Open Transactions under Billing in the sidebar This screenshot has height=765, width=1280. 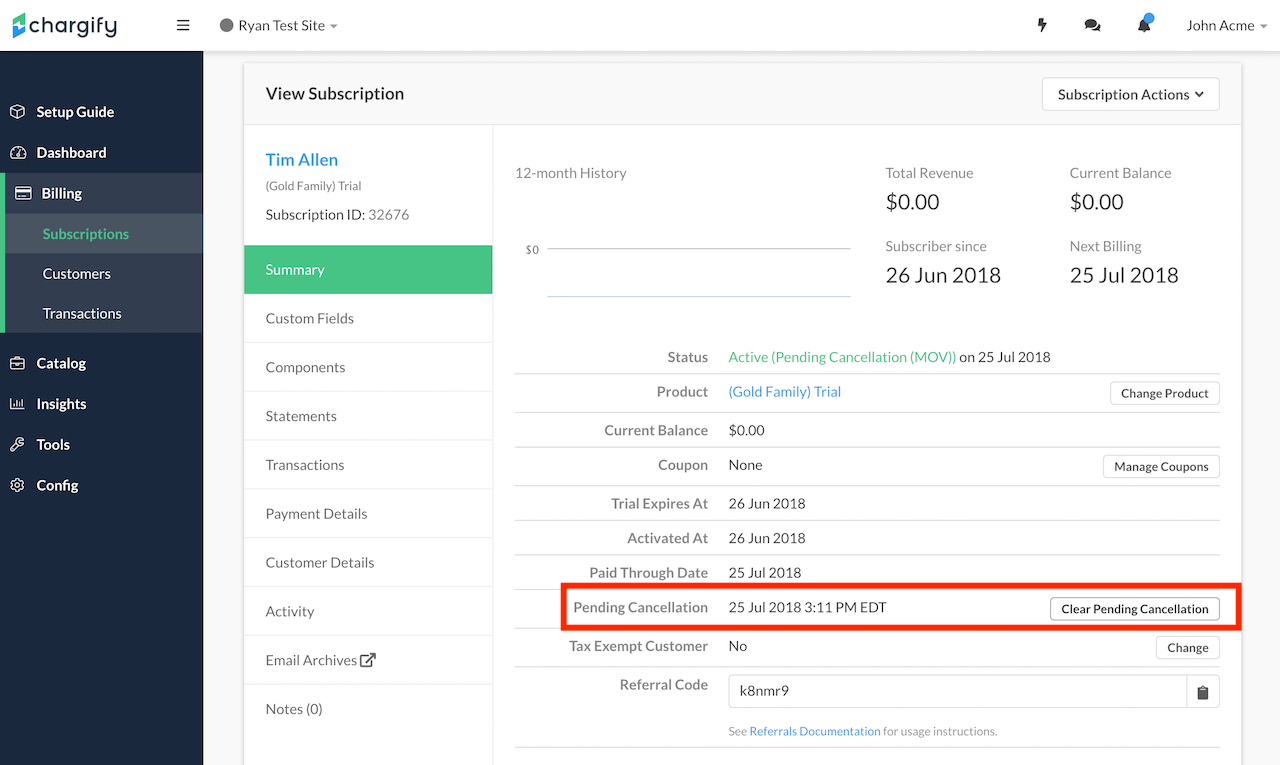point(103,313)
